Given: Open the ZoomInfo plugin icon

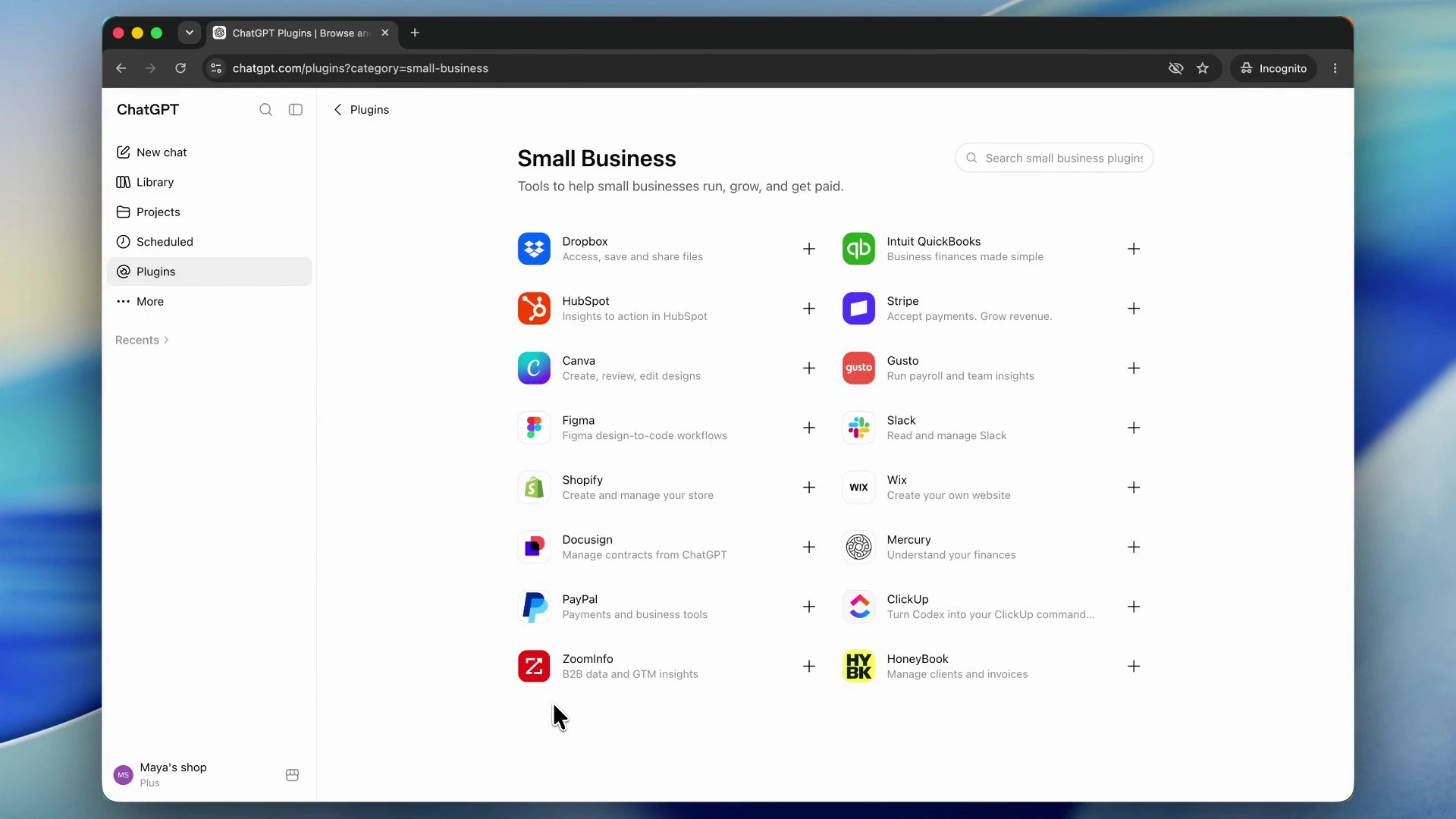Looking at the screenshot, I should pos(534,667).
